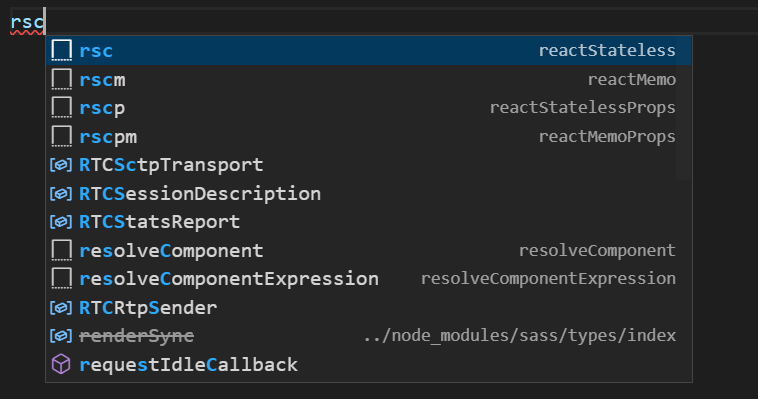This screenshot has height=399, width=758.
Task: Select the rsc reactStateless suggestion
Action: coord(369,50)
